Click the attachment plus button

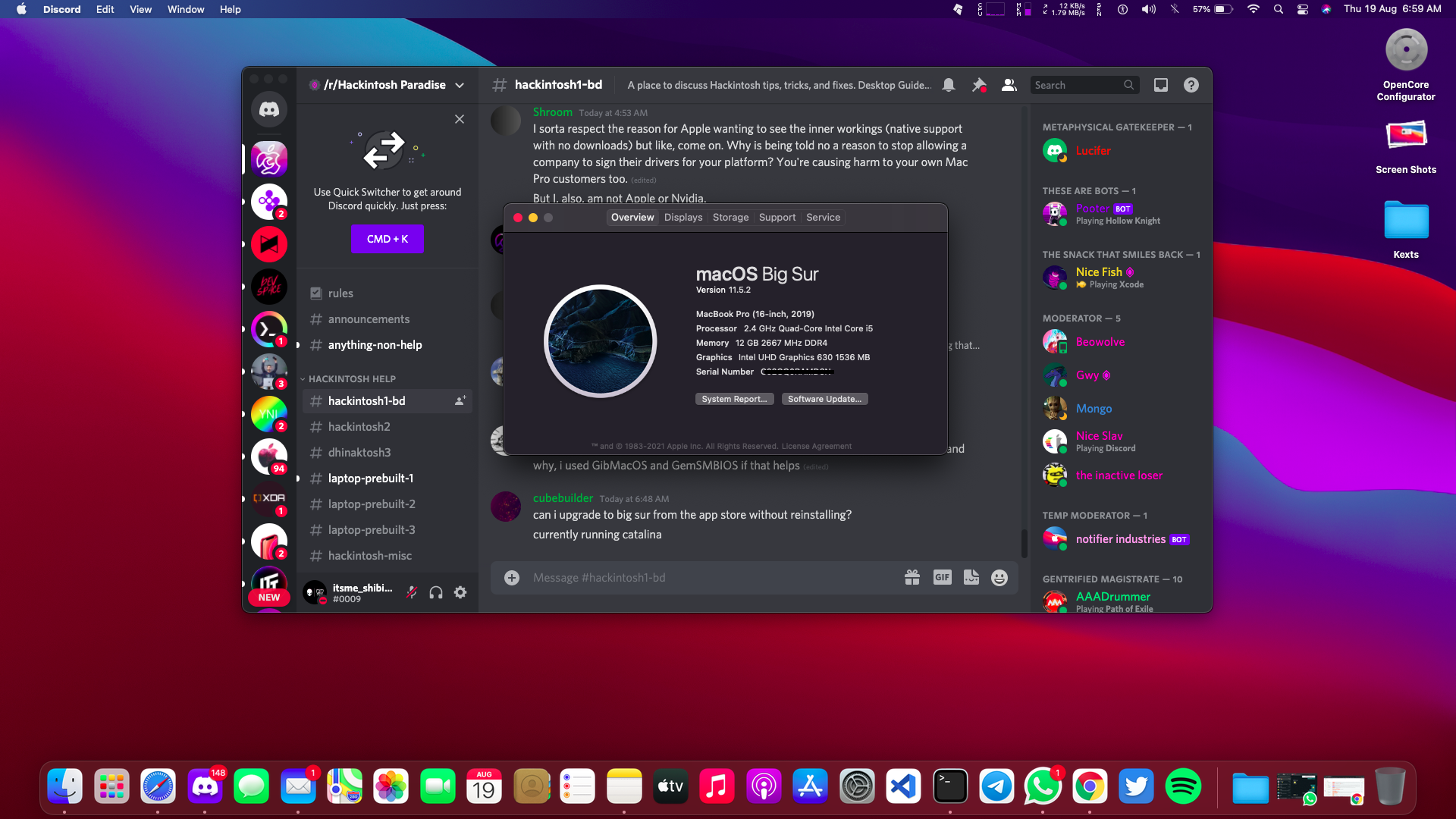512,578
